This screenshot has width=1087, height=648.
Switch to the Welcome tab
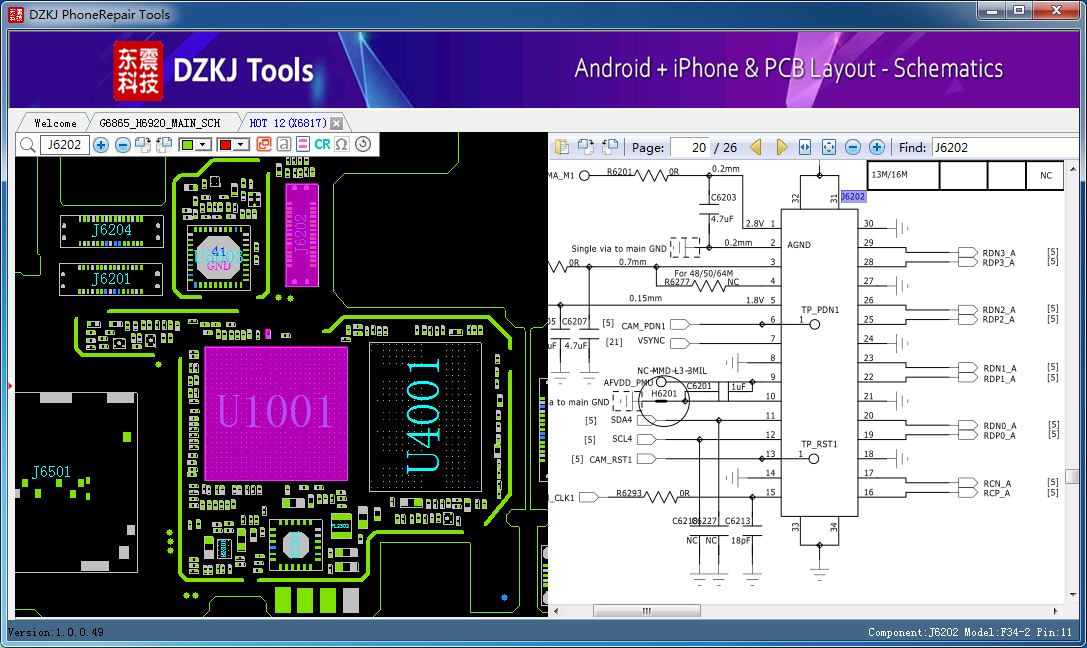55,123
